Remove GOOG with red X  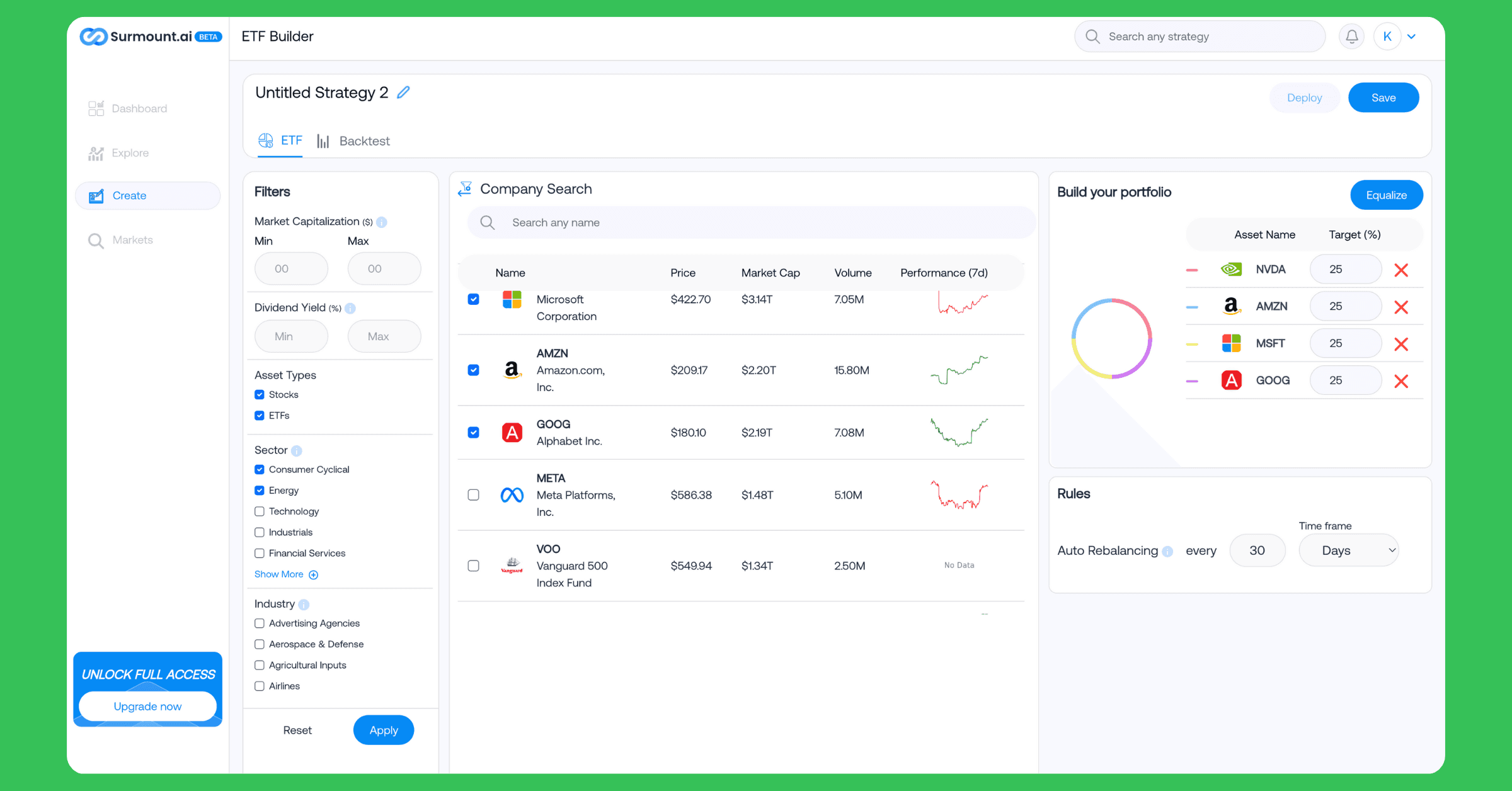(x=1401, y=382)
